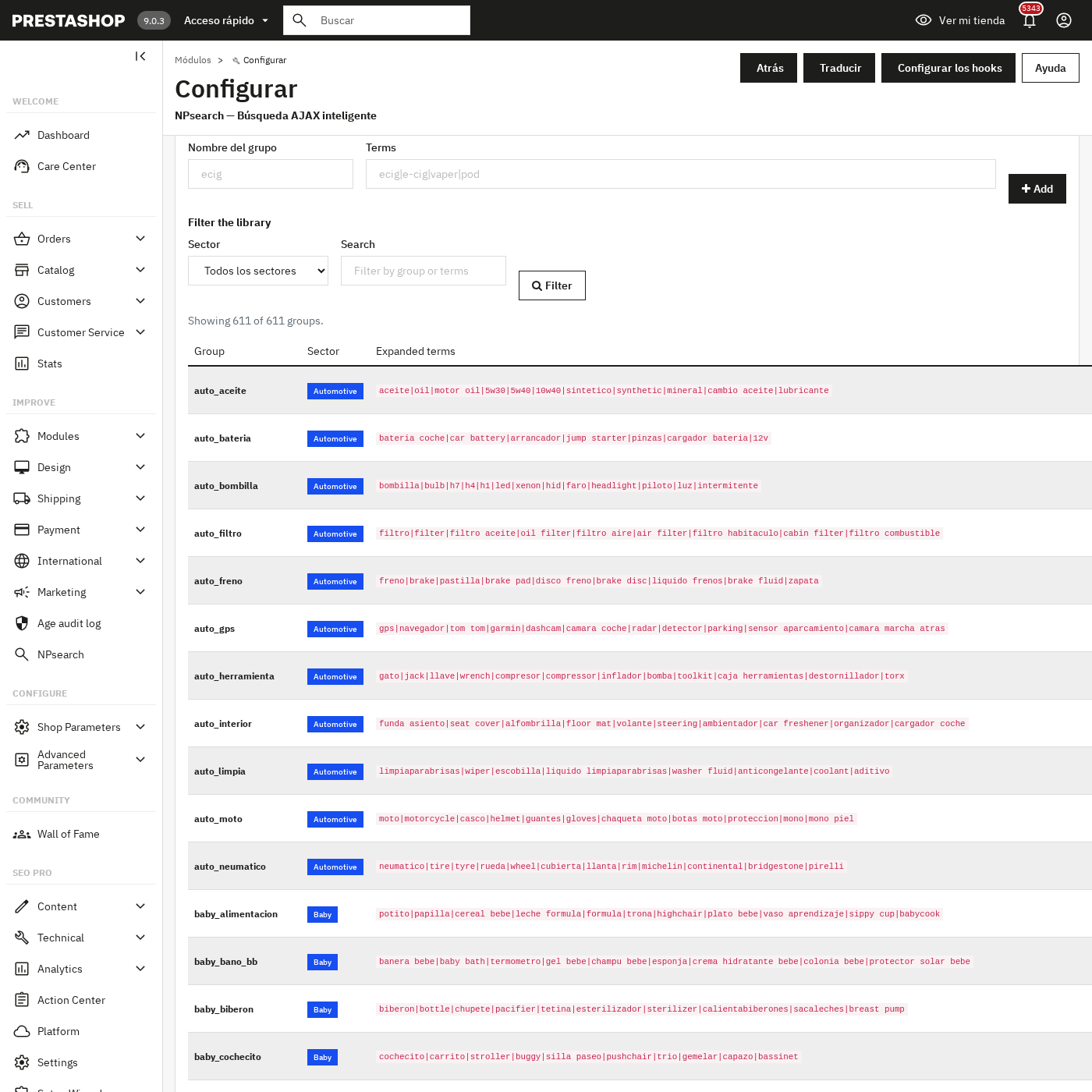Screen dimensions: 1092x1092
Task: Click the Customers person icon
Action: click(22, 301)
